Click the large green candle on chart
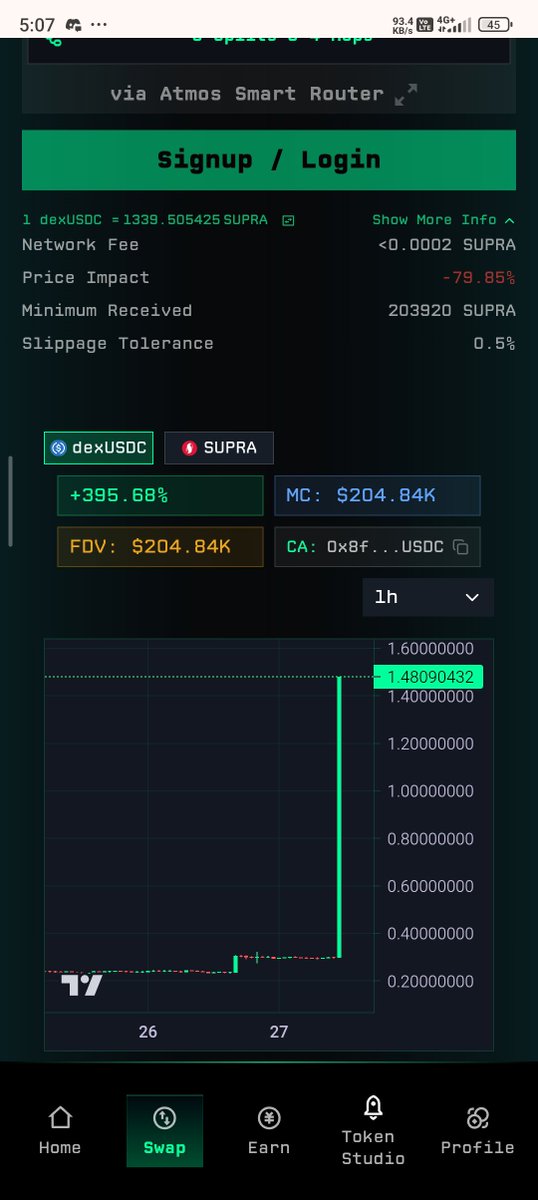This screenshot has height=1200, width=538. (340, 817)
